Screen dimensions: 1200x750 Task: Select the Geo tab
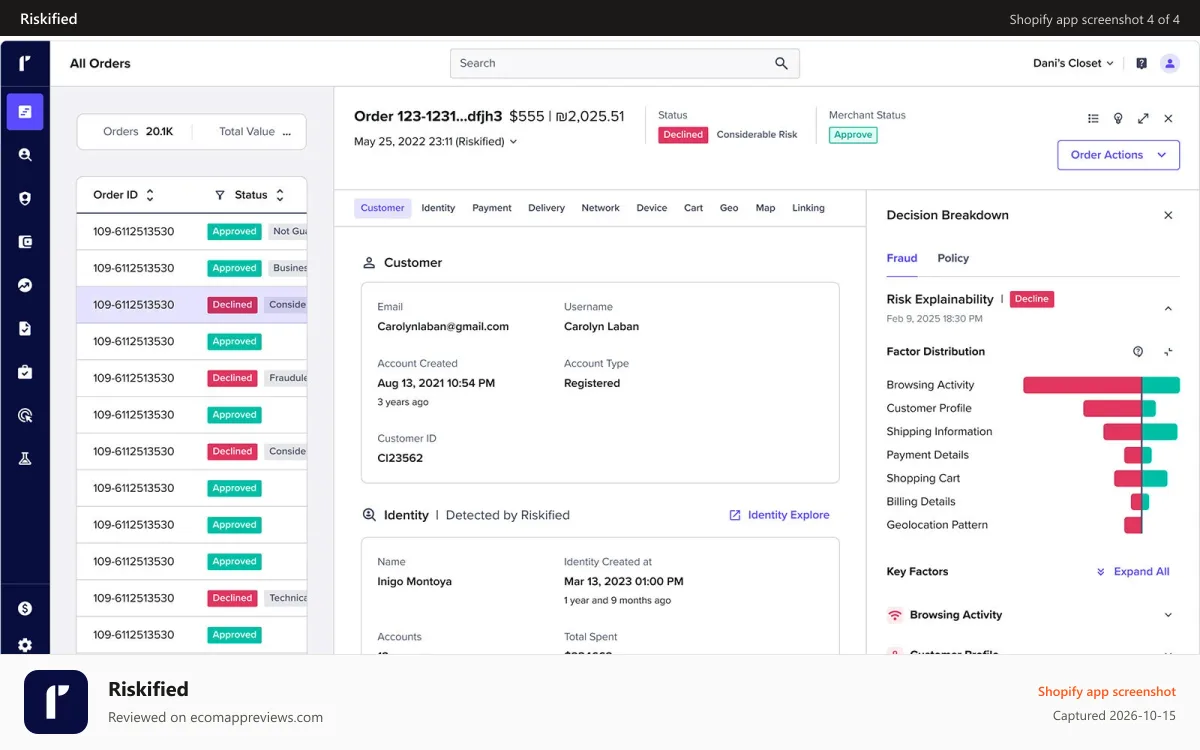729,208
